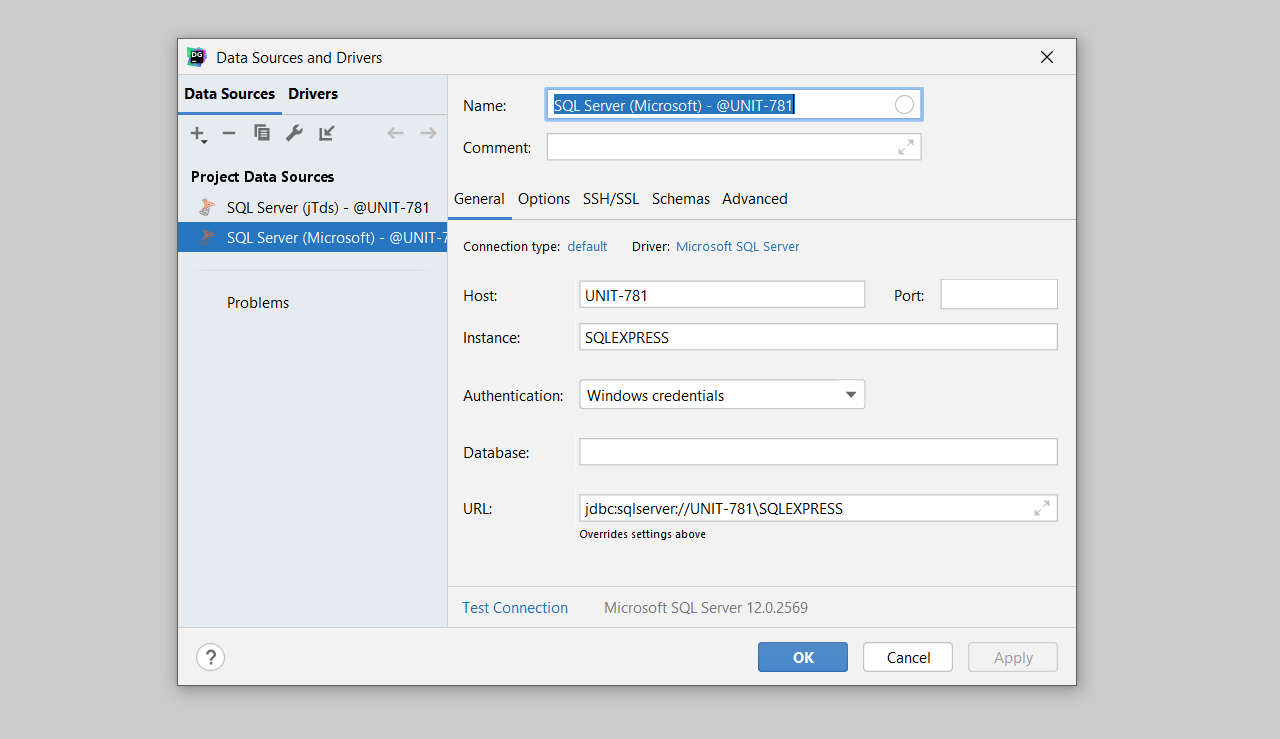1280x739 pixels.
Task: Select the Problems item in sidebar
Action: (x=258, y=303)
